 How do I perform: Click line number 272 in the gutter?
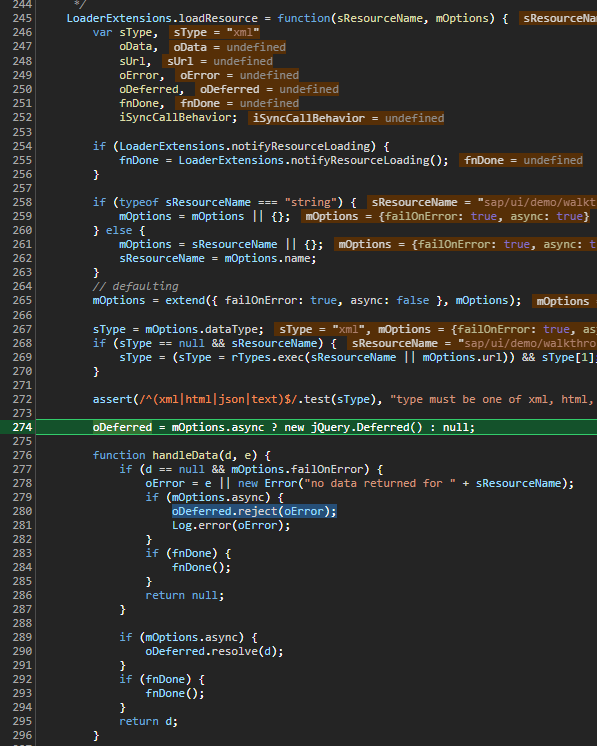click(22, 399)
